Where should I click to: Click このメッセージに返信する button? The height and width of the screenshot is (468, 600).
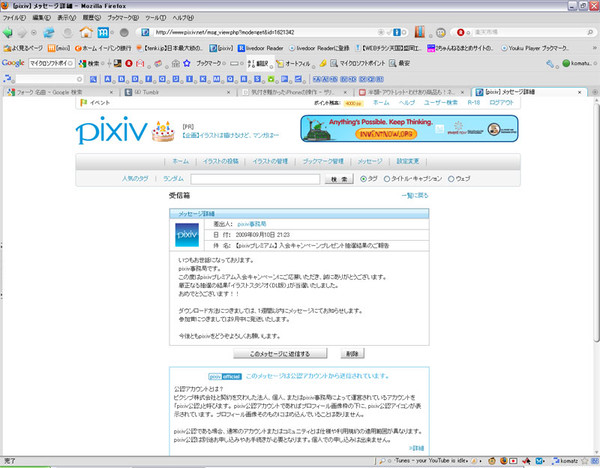coord(280,354)
